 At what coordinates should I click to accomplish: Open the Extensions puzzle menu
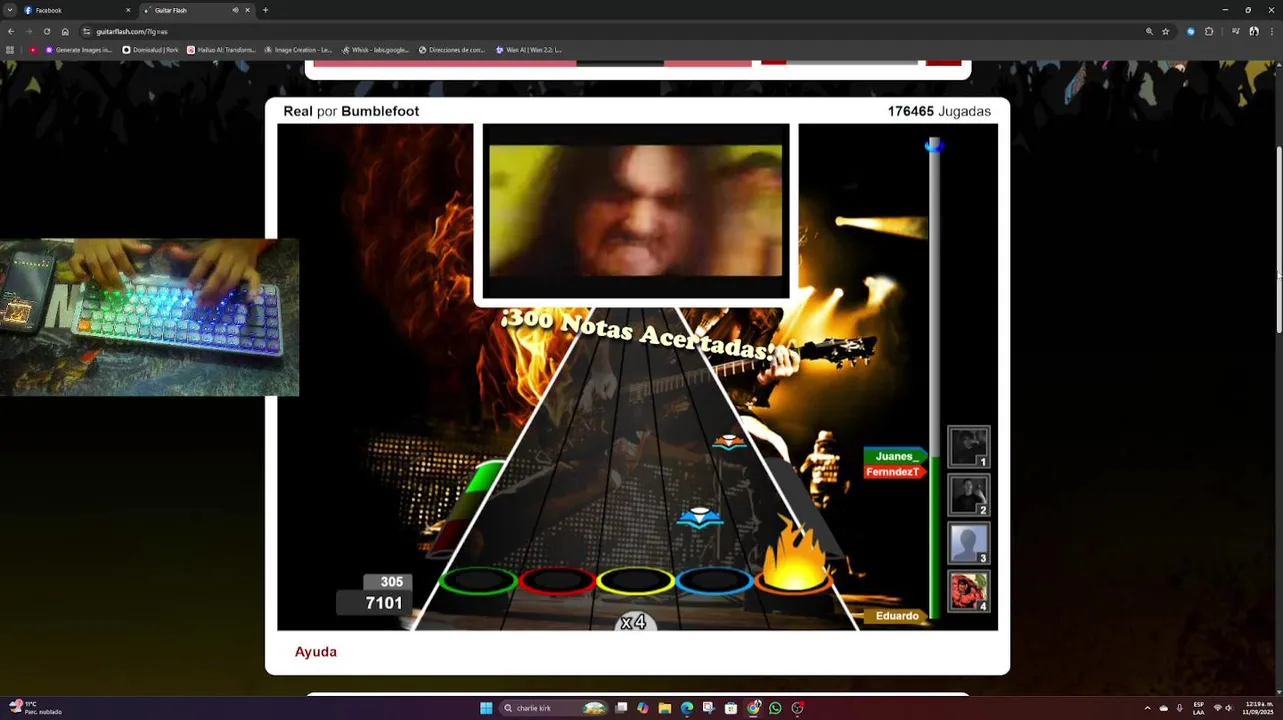point(1209,31)
